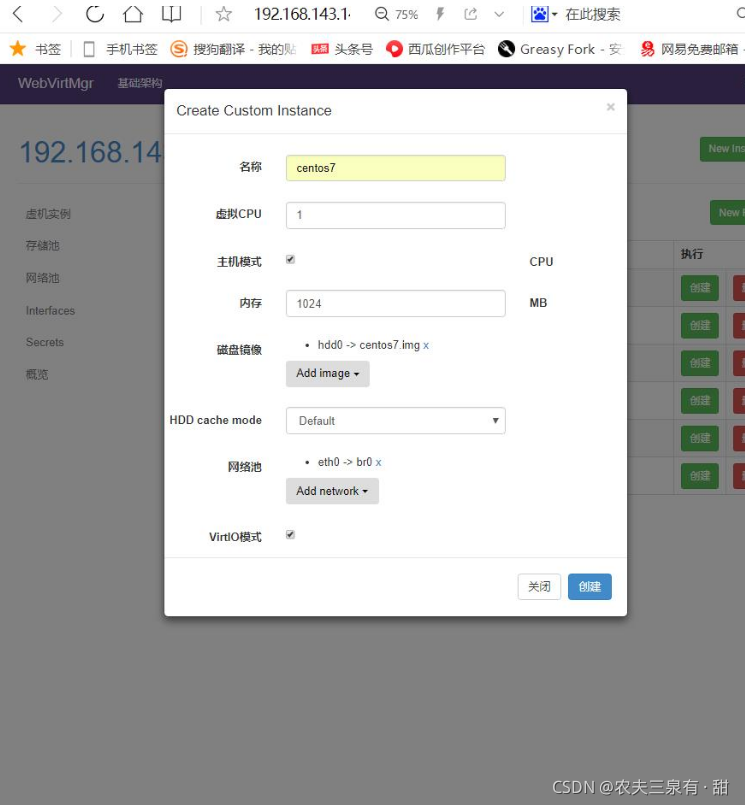Open the Greasy Fork bookmark
The height and width of the screenshot is (805, 745).
point(560,49)
